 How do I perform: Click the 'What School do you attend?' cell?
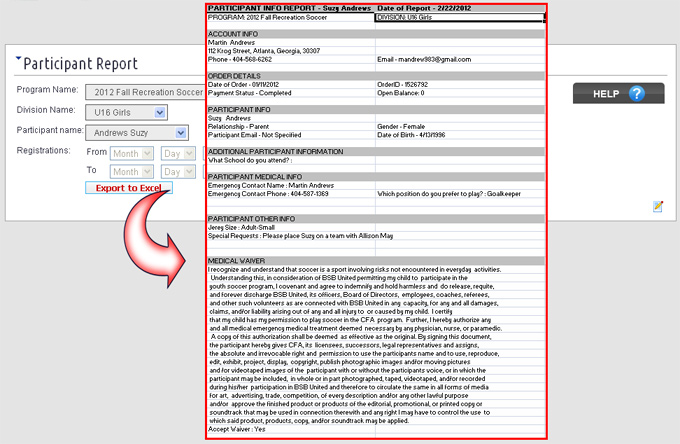click(x=291, y=160)
